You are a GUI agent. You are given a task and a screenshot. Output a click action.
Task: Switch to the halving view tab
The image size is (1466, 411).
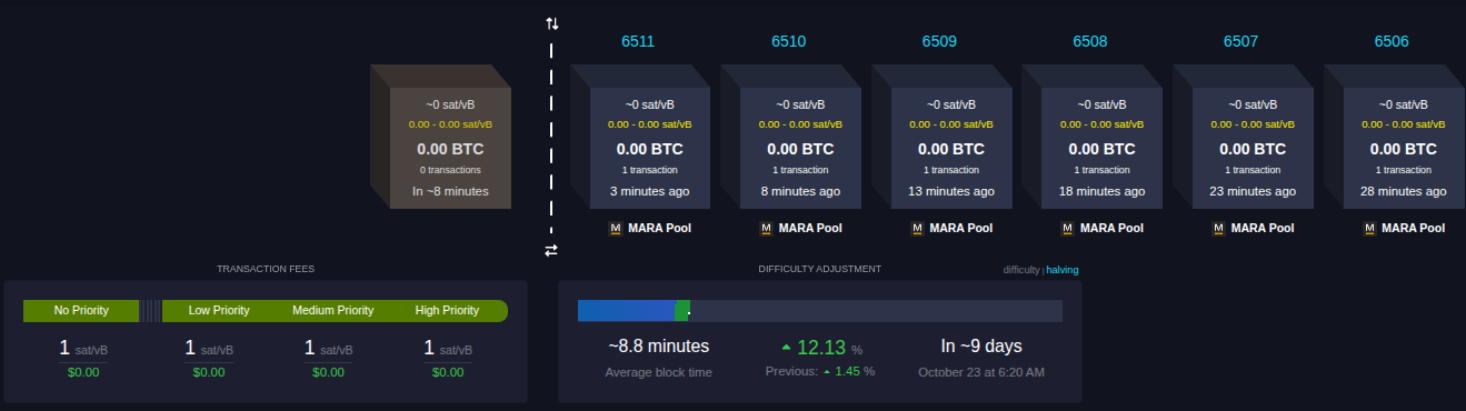coord(1062,270)
